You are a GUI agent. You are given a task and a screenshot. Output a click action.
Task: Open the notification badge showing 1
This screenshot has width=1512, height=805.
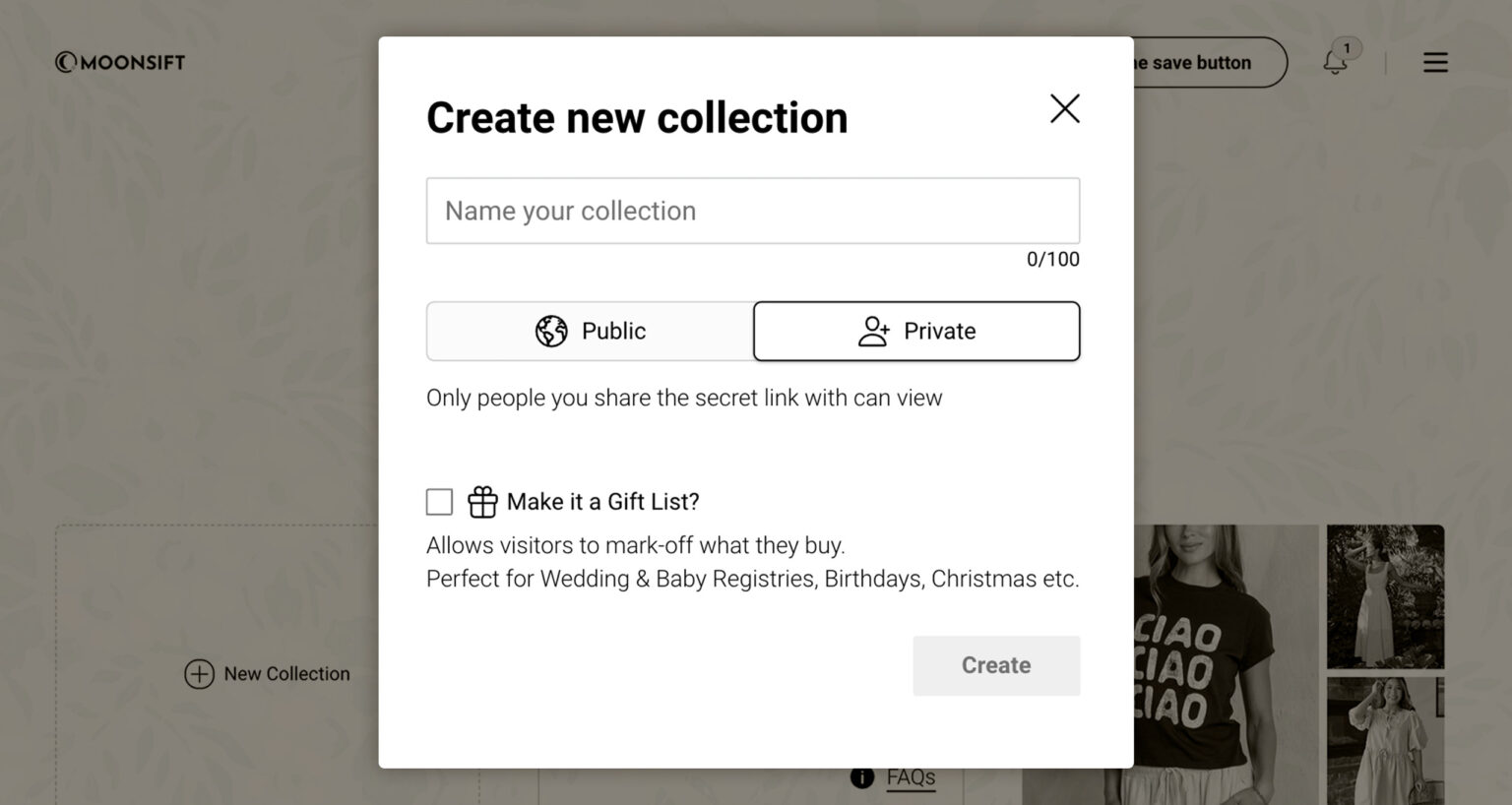tap(1347, 46)
